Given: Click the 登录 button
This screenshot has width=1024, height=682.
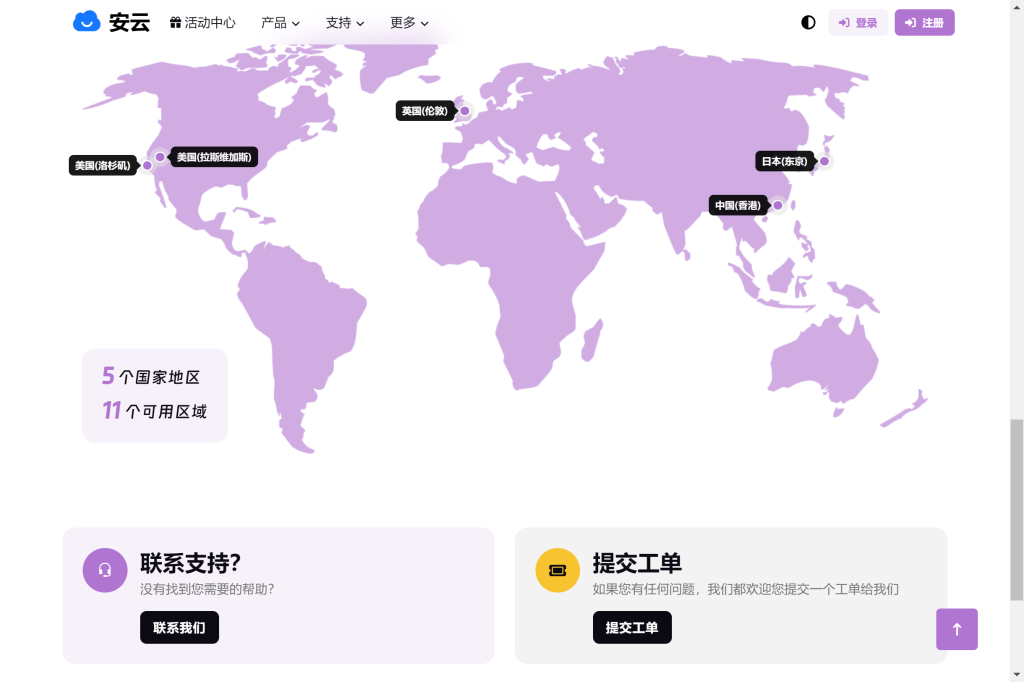Looking at the screenshot, I should pyautogui.click(x=858, y=21).
